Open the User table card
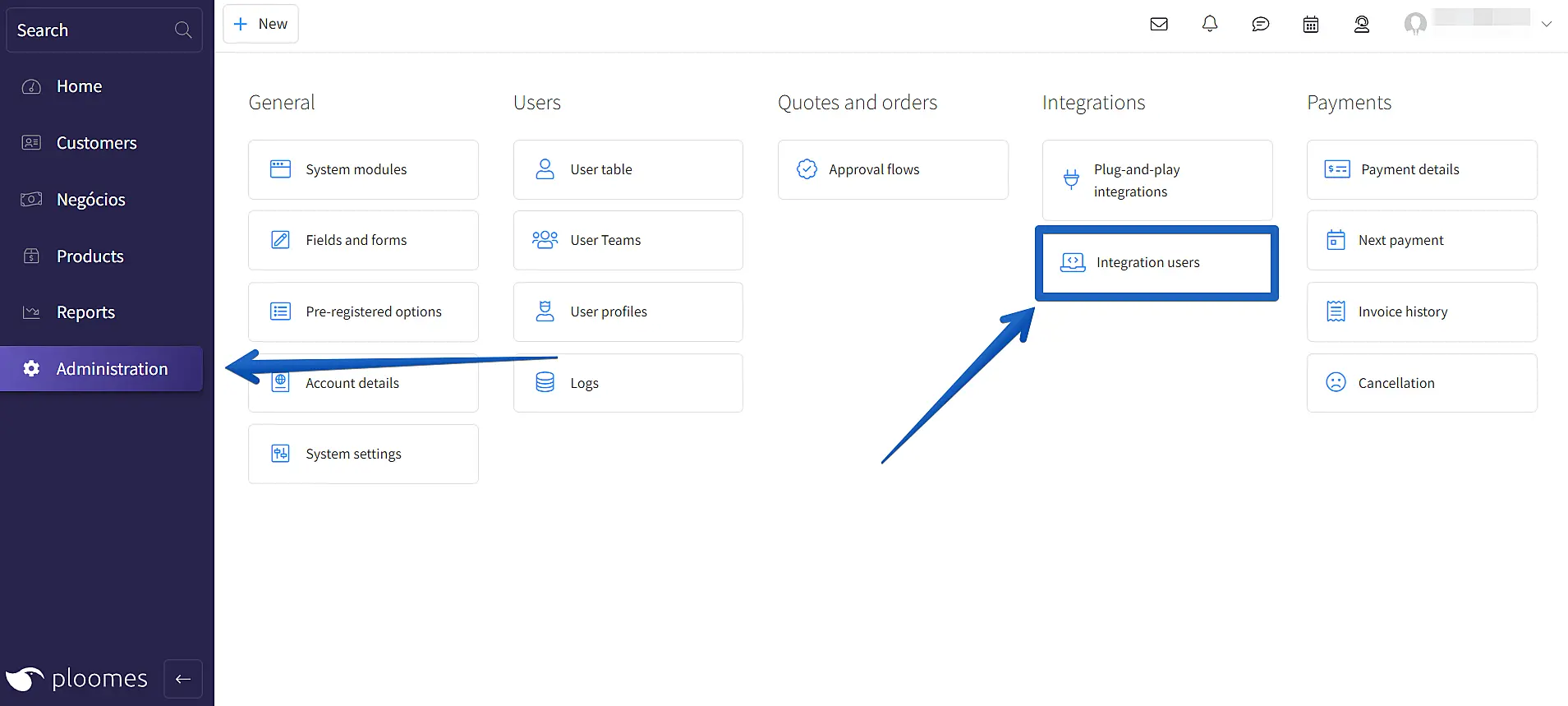Image resolution: width=1568 pixels, height=706 pixels. pyautogui.click(x=628, y=169)
